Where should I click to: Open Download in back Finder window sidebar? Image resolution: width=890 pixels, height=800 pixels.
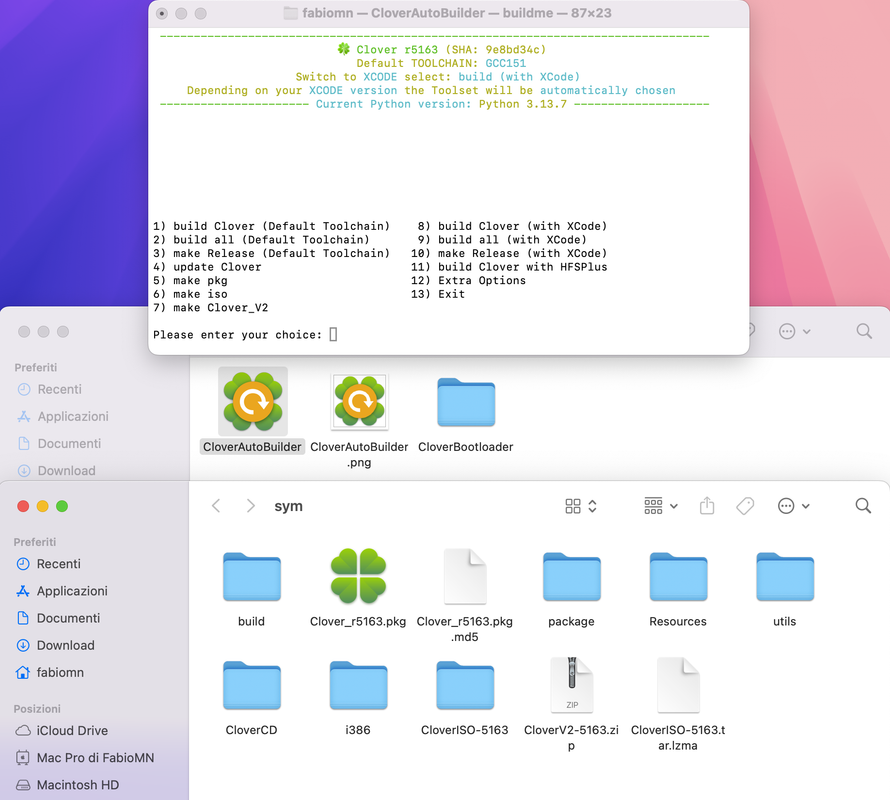(x=57, y=471)
